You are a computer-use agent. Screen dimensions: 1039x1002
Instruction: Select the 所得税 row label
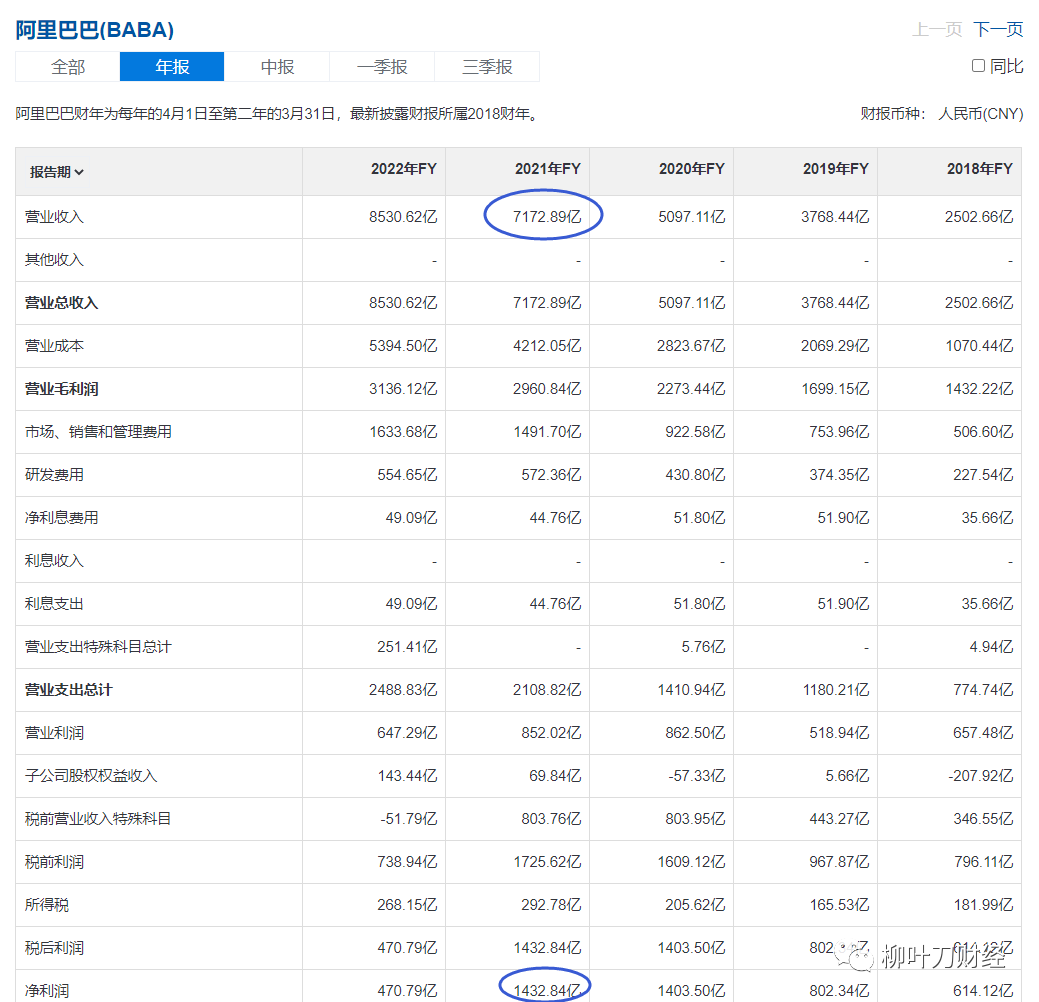point(47,905)
